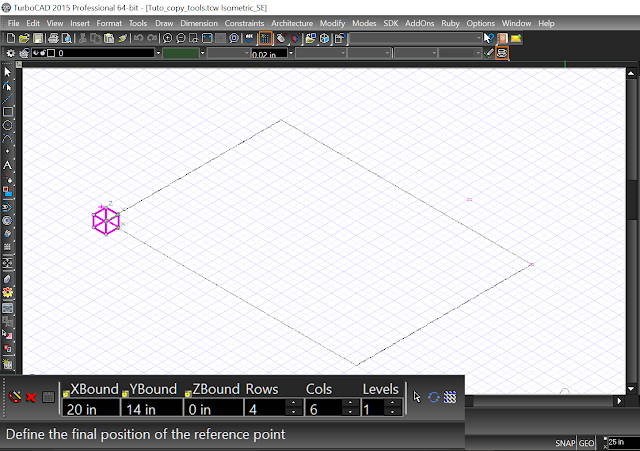Open the Dimension menu
Screen dimensions: 640x451
click(x=199, y=23)
